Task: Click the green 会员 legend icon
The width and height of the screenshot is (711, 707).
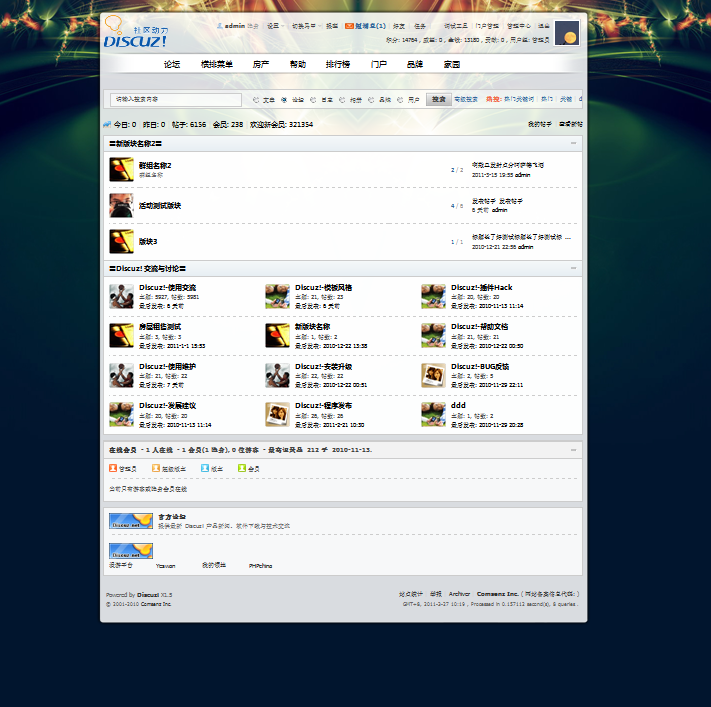Action: (x=242, y=468)
